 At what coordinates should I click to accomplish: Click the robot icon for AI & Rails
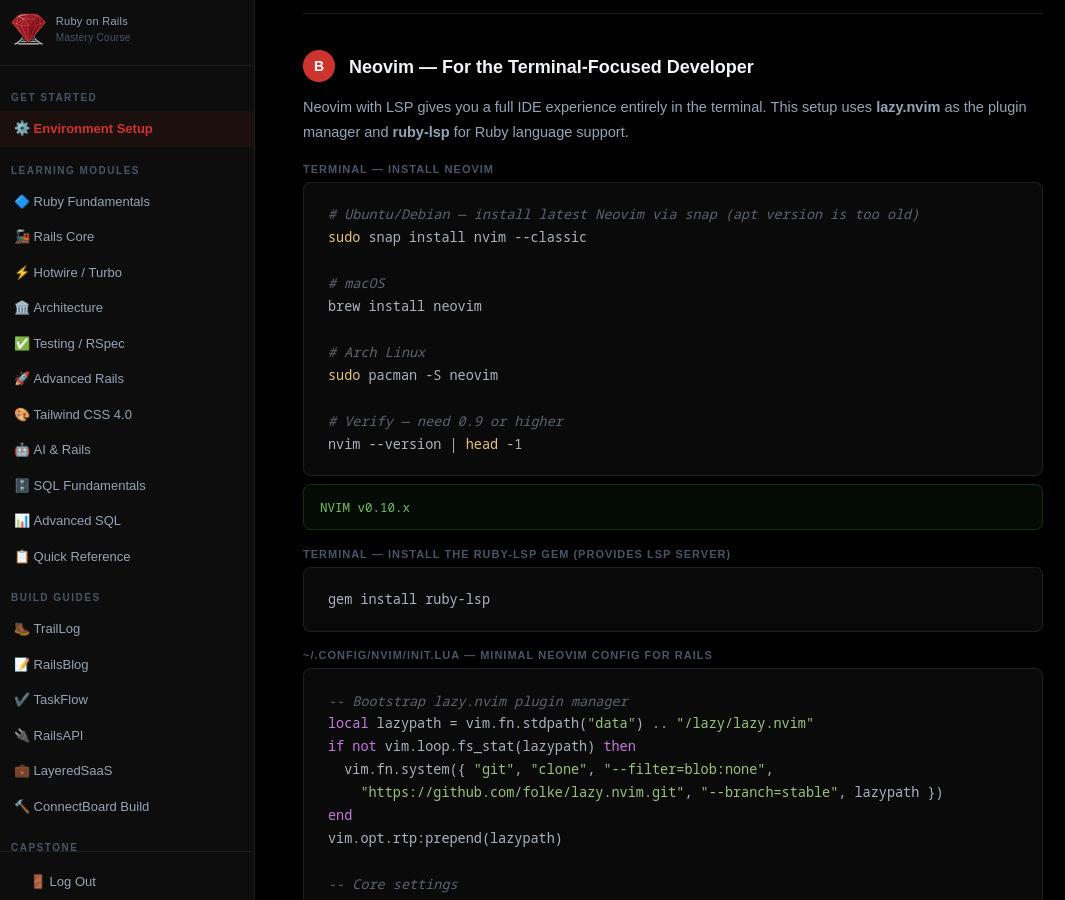[22, 450]
